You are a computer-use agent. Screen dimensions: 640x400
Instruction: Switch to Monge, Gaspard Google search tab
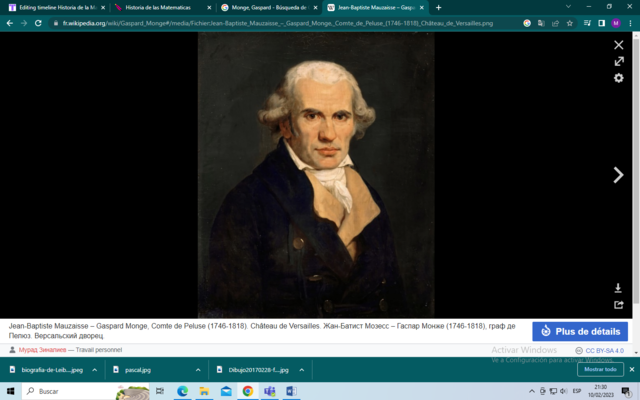point(269,7)
